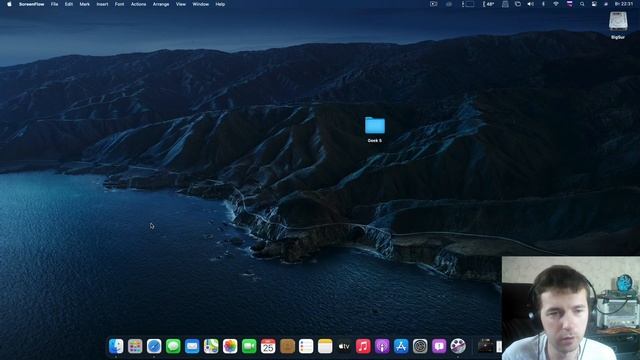Open Reminders from the Dock
The image size is (640, 360).
(306, 346)
